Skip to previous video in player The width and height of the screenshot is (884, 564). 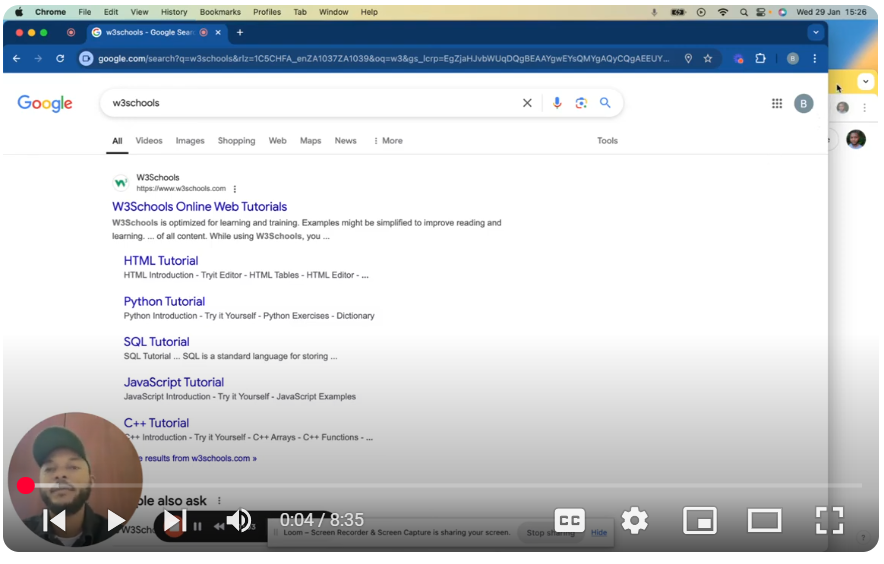point(55,521)
